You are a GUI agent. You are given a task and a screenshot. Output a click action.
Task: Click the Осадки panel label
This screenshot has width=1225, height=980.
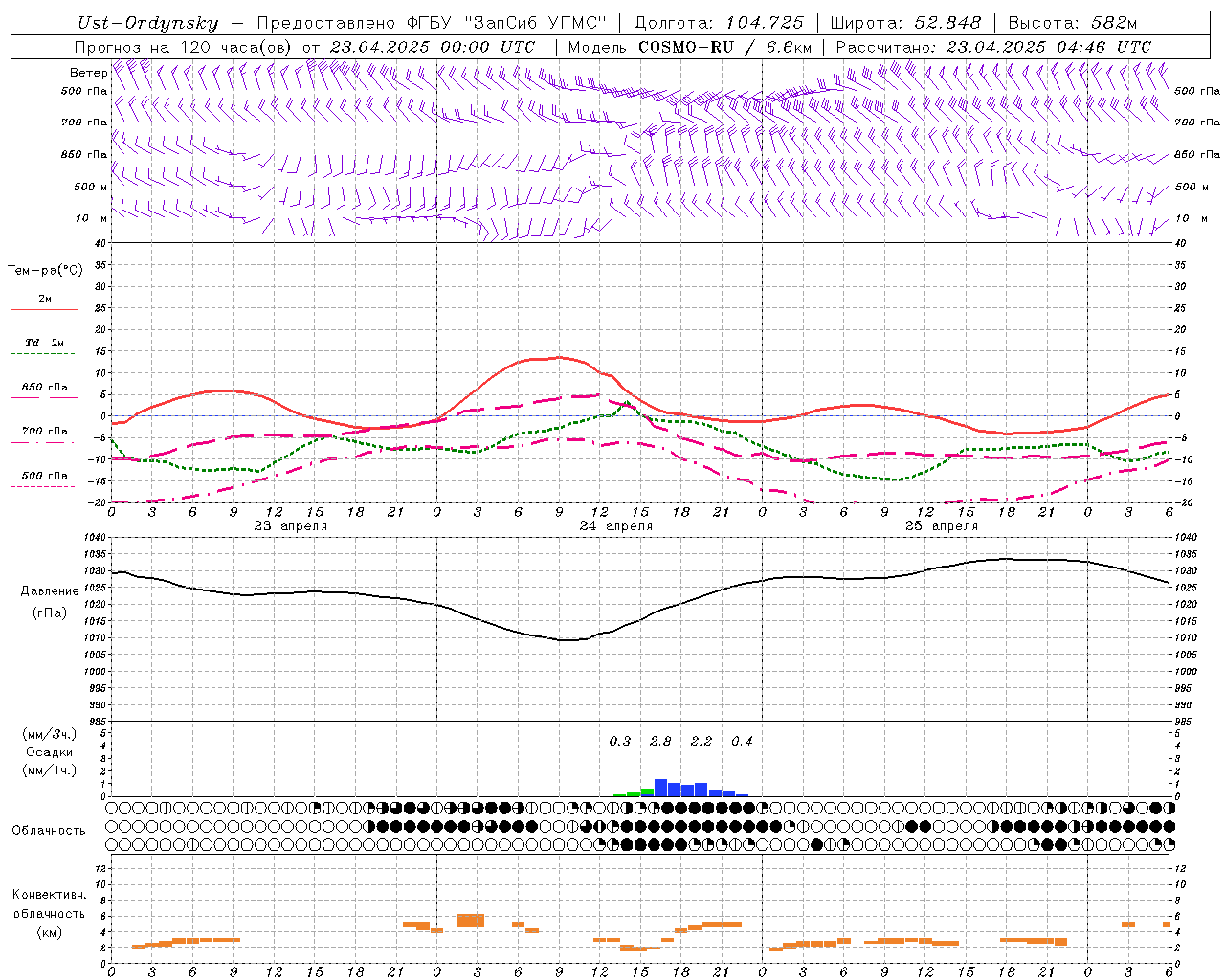(50, 752)
